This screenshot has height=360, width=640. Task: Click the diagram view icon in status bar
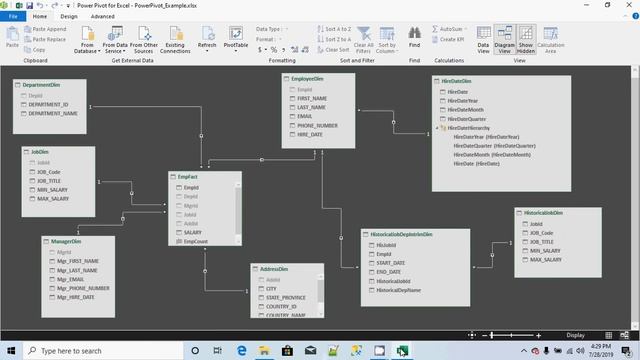pos(624,336)
